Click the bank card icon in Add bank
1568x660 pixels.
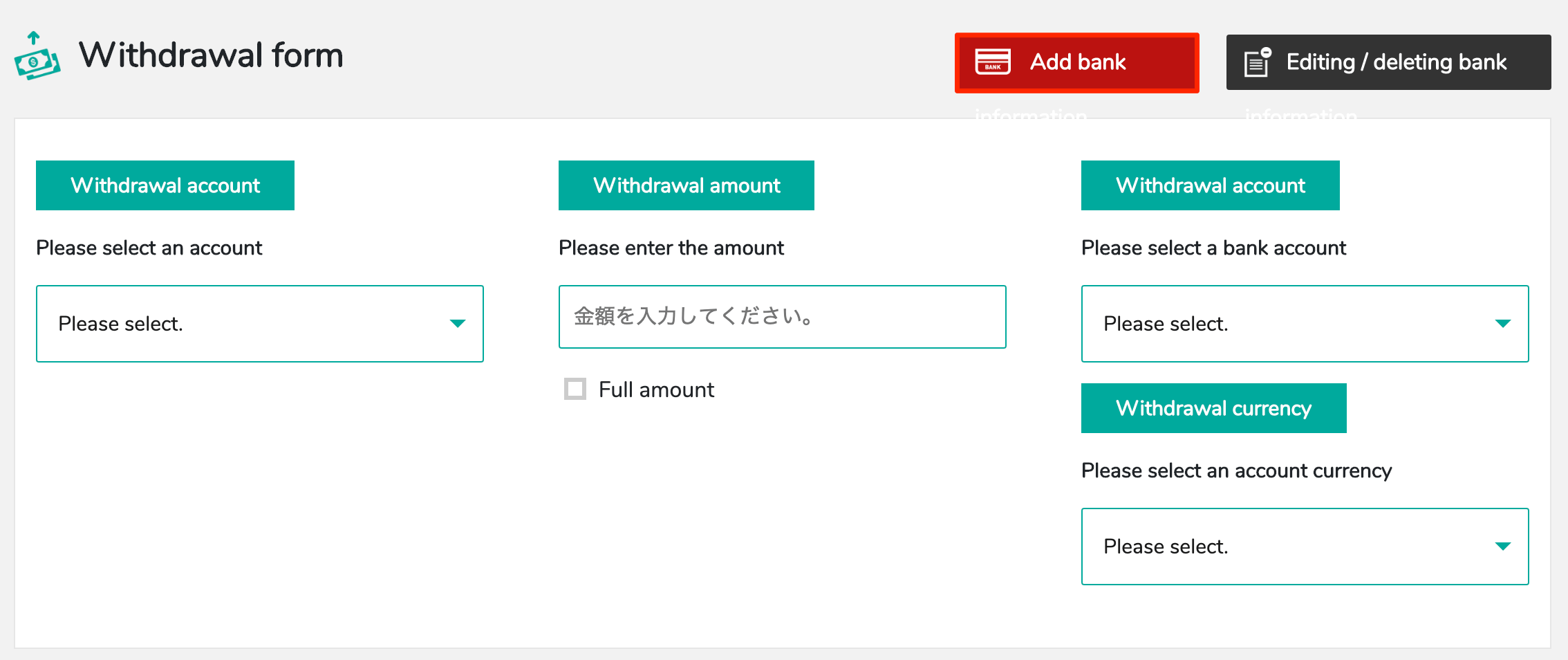[993, 62]
